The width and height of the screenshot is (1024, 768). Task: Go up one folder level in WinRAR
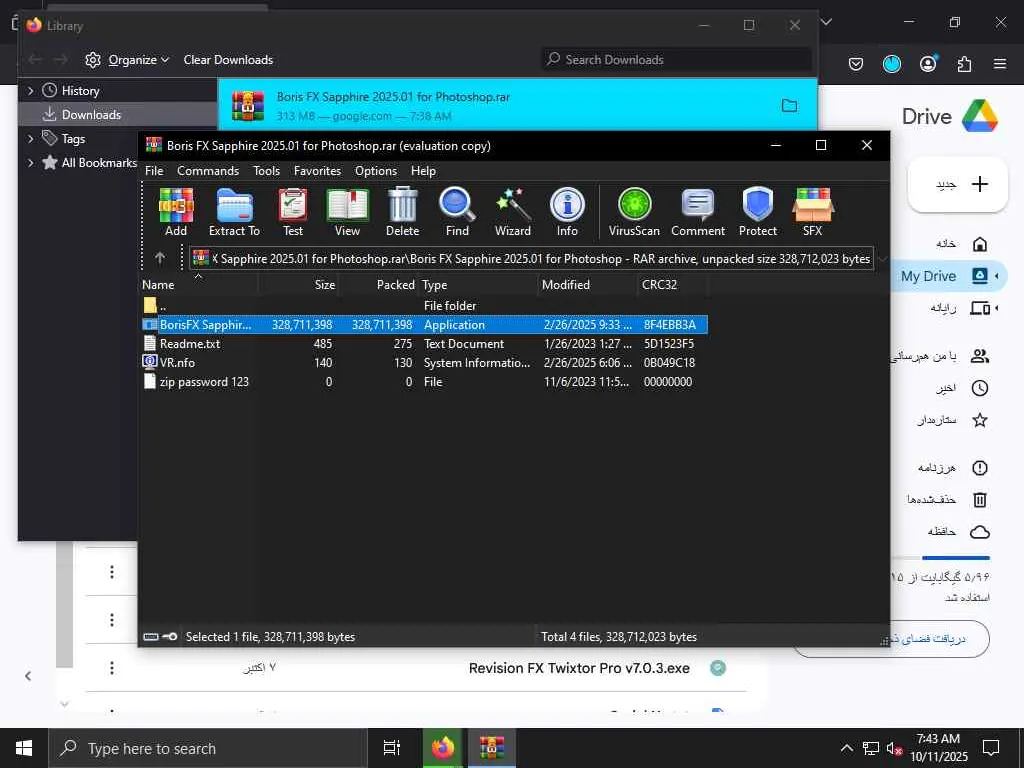click(x=160, y=258)
